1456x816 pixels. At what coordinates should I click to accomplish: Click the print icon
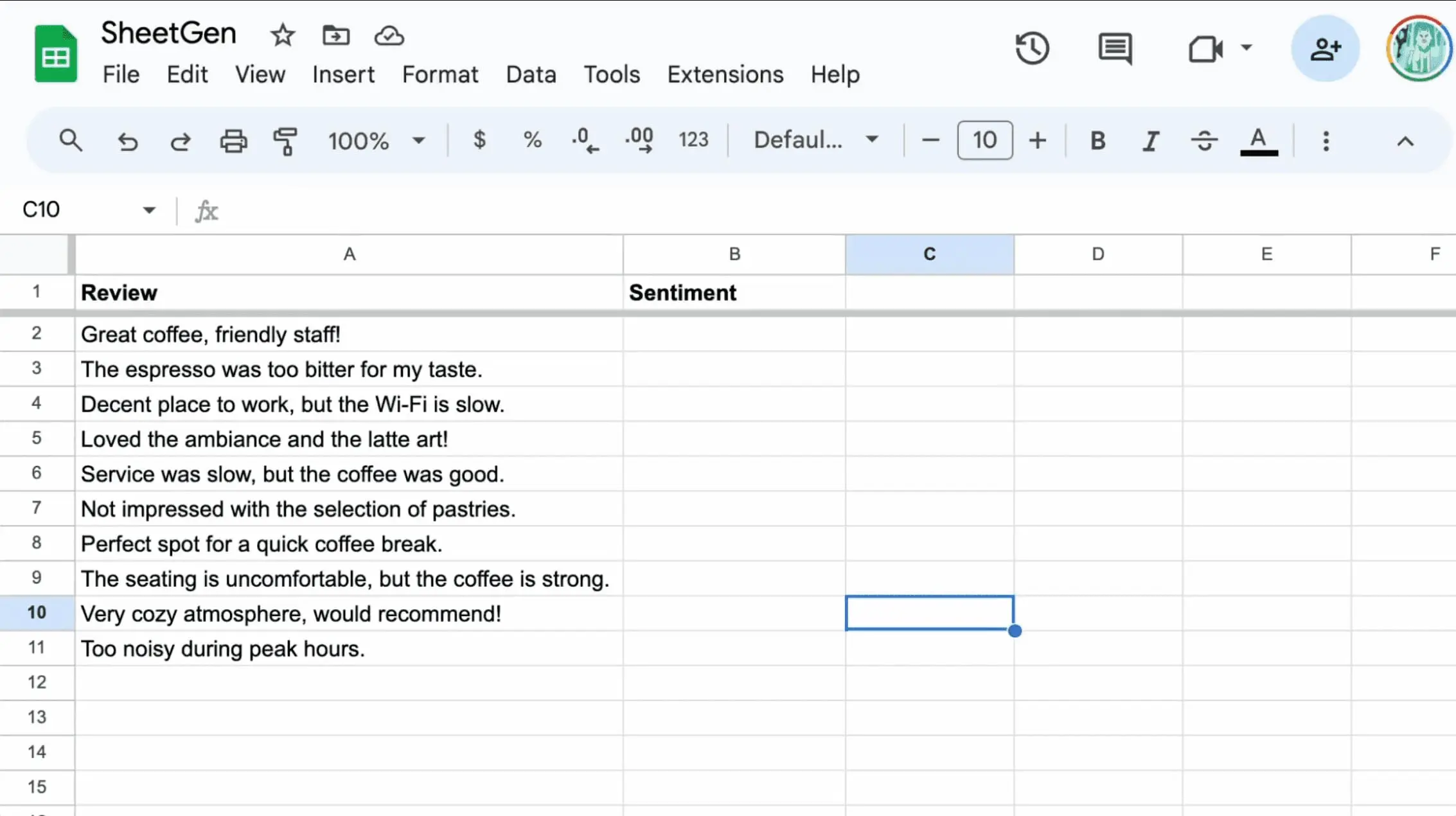coord(233,141)
